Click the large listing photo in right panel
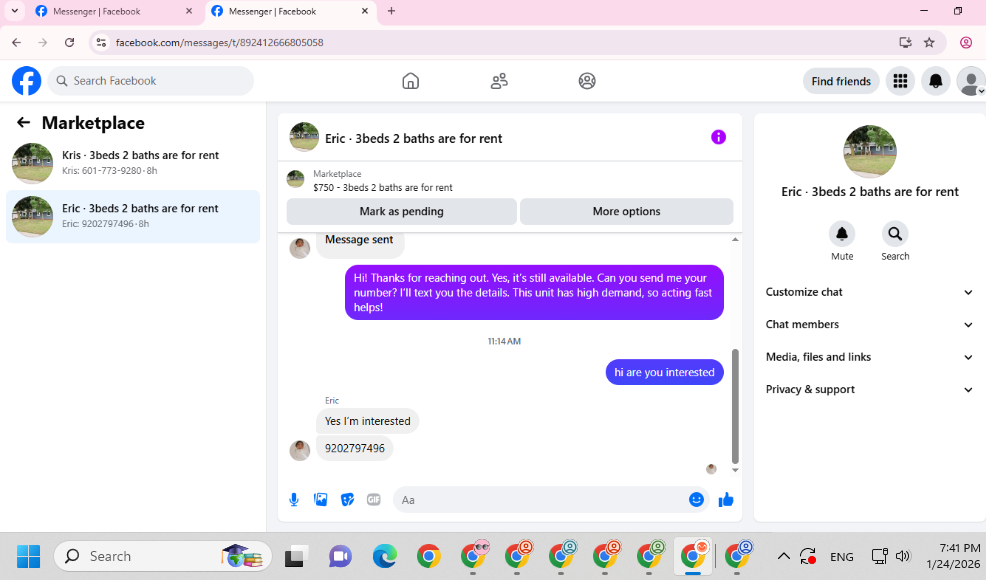The height and width of the screenshot is (580, 986). click(870, 152)
